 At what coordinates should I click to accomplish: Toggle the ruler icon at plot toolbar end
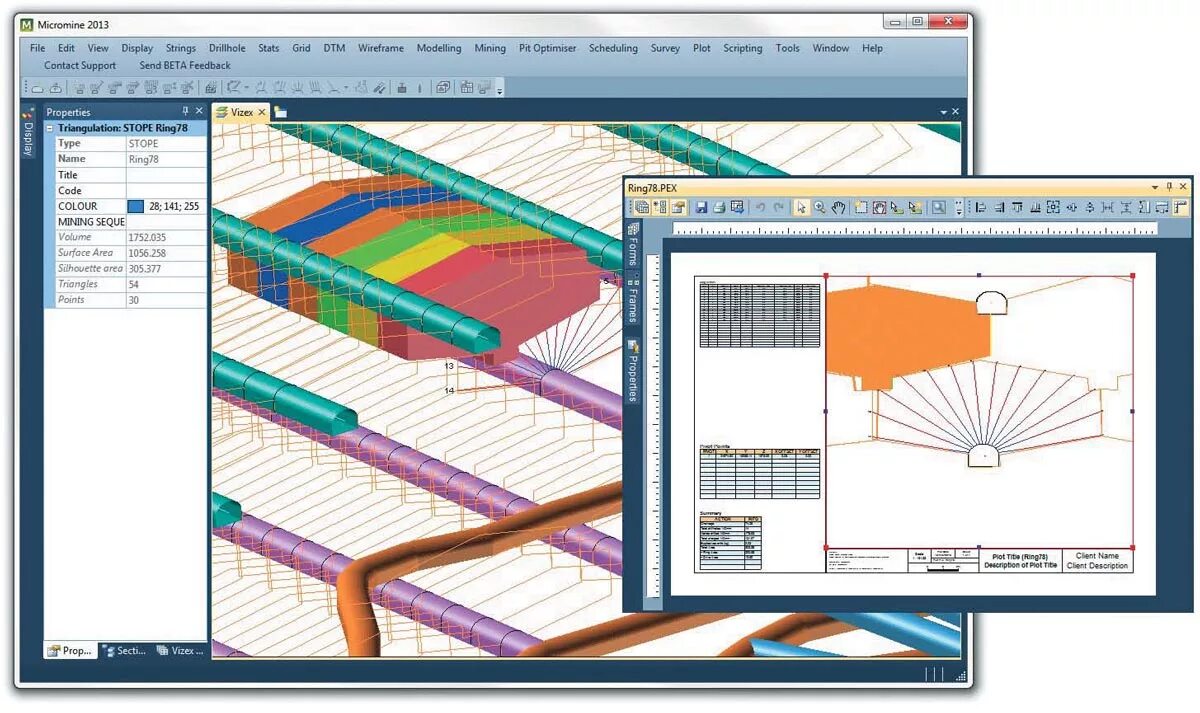point(1180,207)
